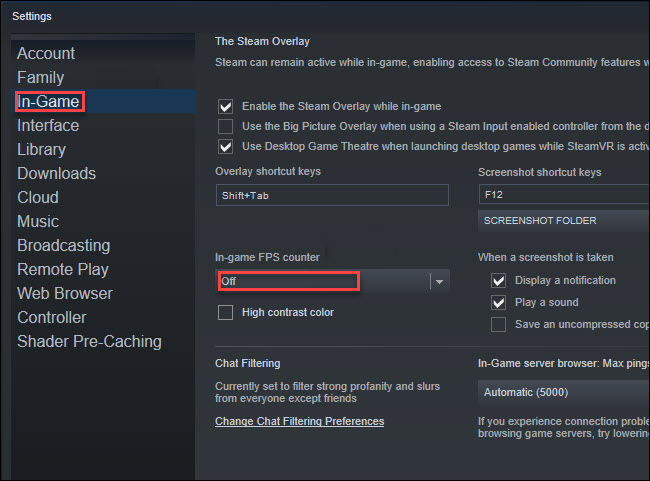Enable the High contrast color checkbox

[226, 313]
